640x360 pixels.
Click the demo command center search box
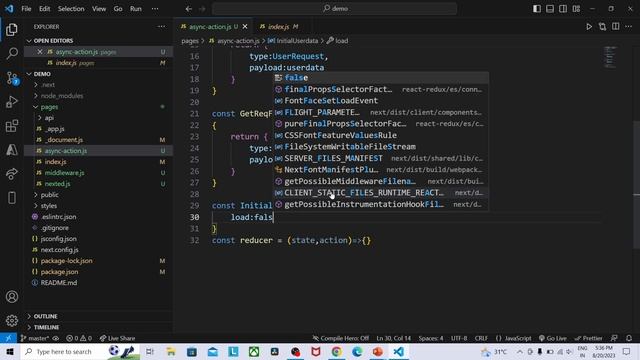(334, 9)
